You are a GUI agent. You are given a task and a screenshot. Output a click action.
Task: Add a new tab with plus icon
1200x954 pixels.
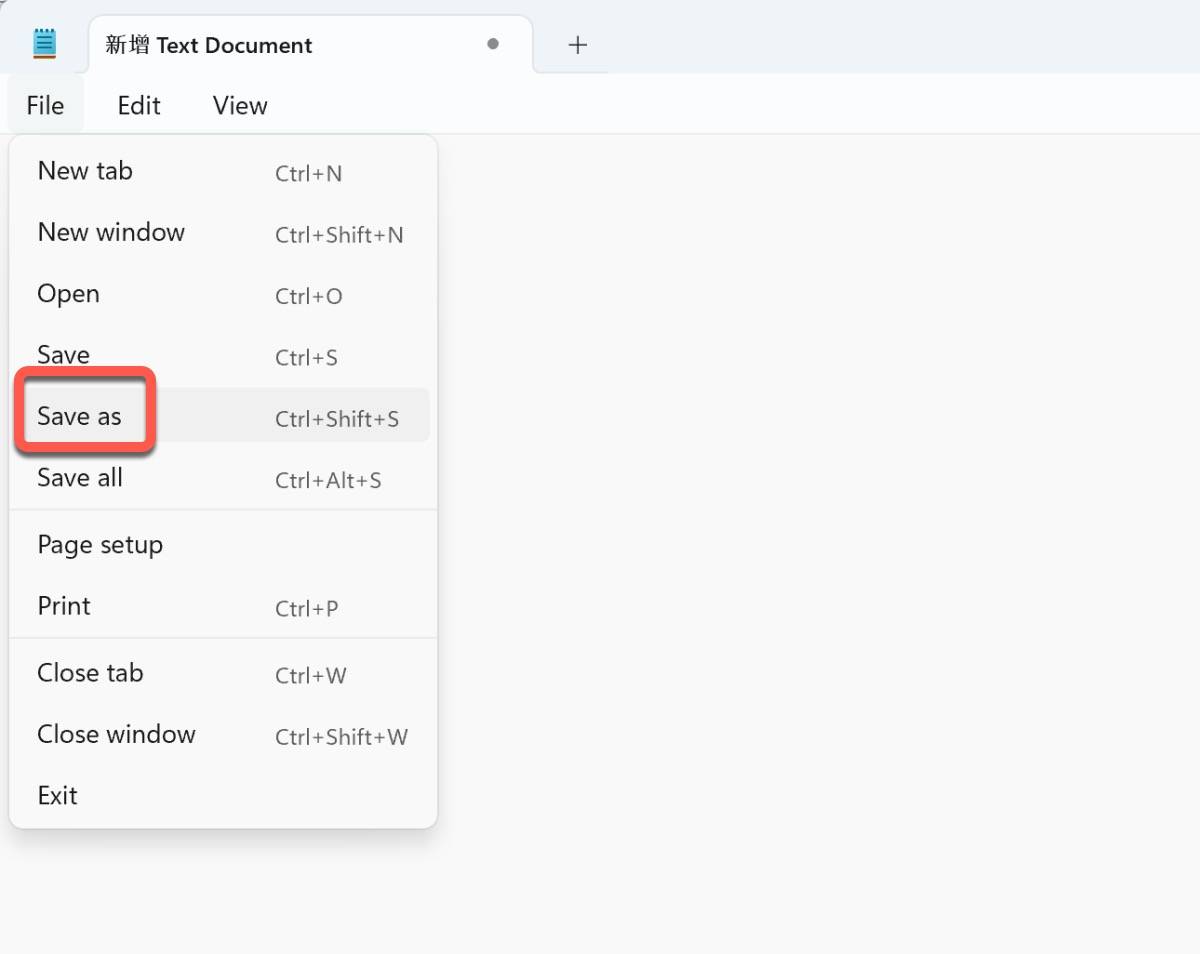tap(577, 45)
